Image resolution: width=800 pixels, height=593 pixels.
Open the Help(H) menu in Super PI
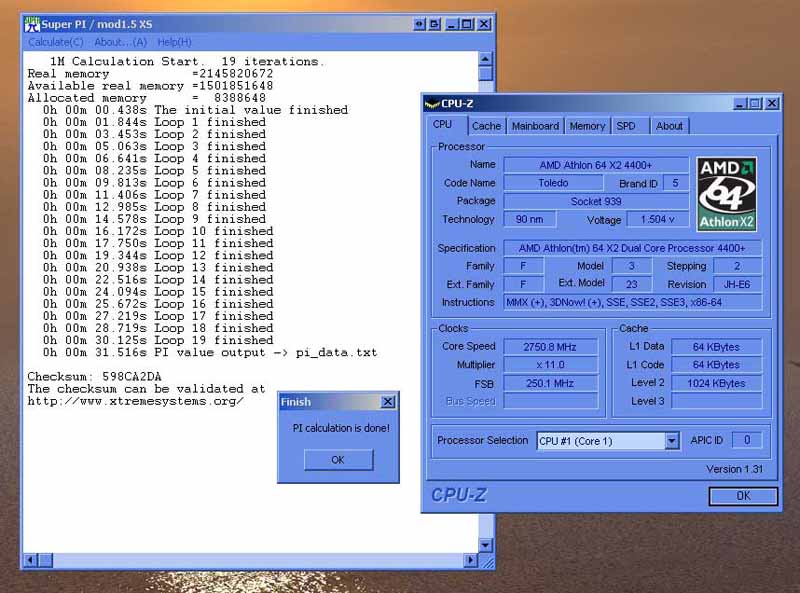pos(174,42)
